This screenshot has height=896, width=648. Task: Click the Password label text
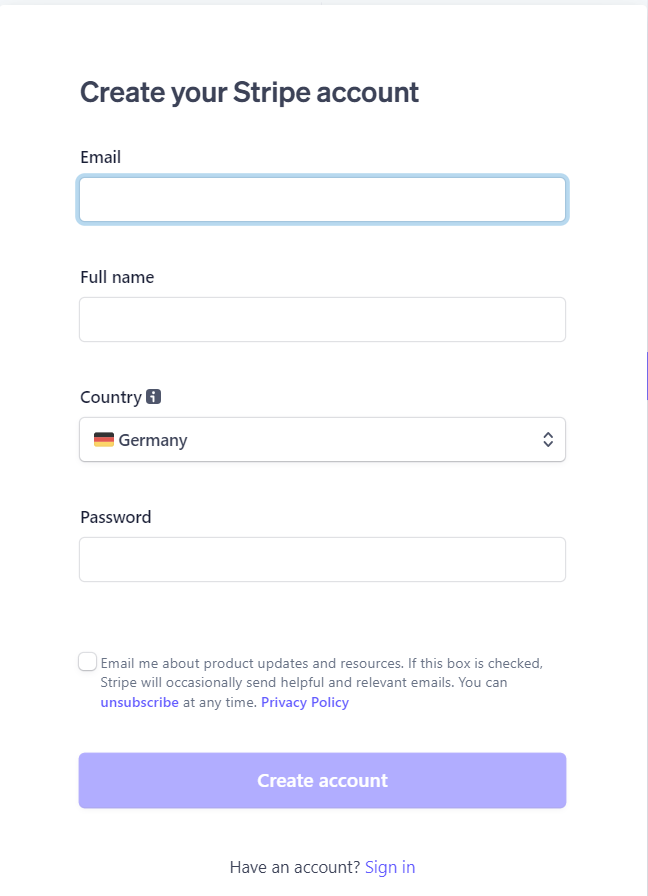point(116,517)
